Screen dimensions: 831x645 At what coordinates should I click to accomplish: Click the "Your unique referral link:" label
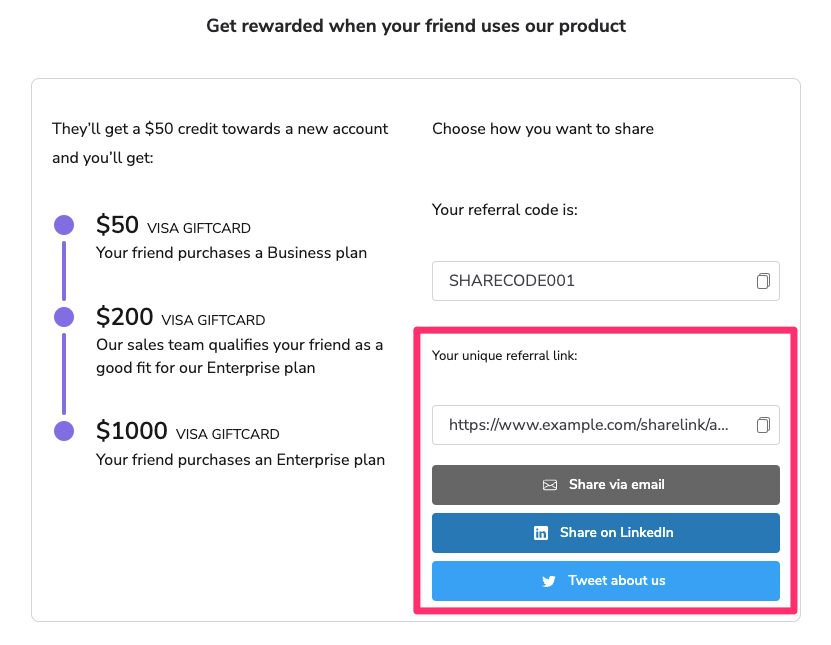pyautogui.click(x=505, y=355)
